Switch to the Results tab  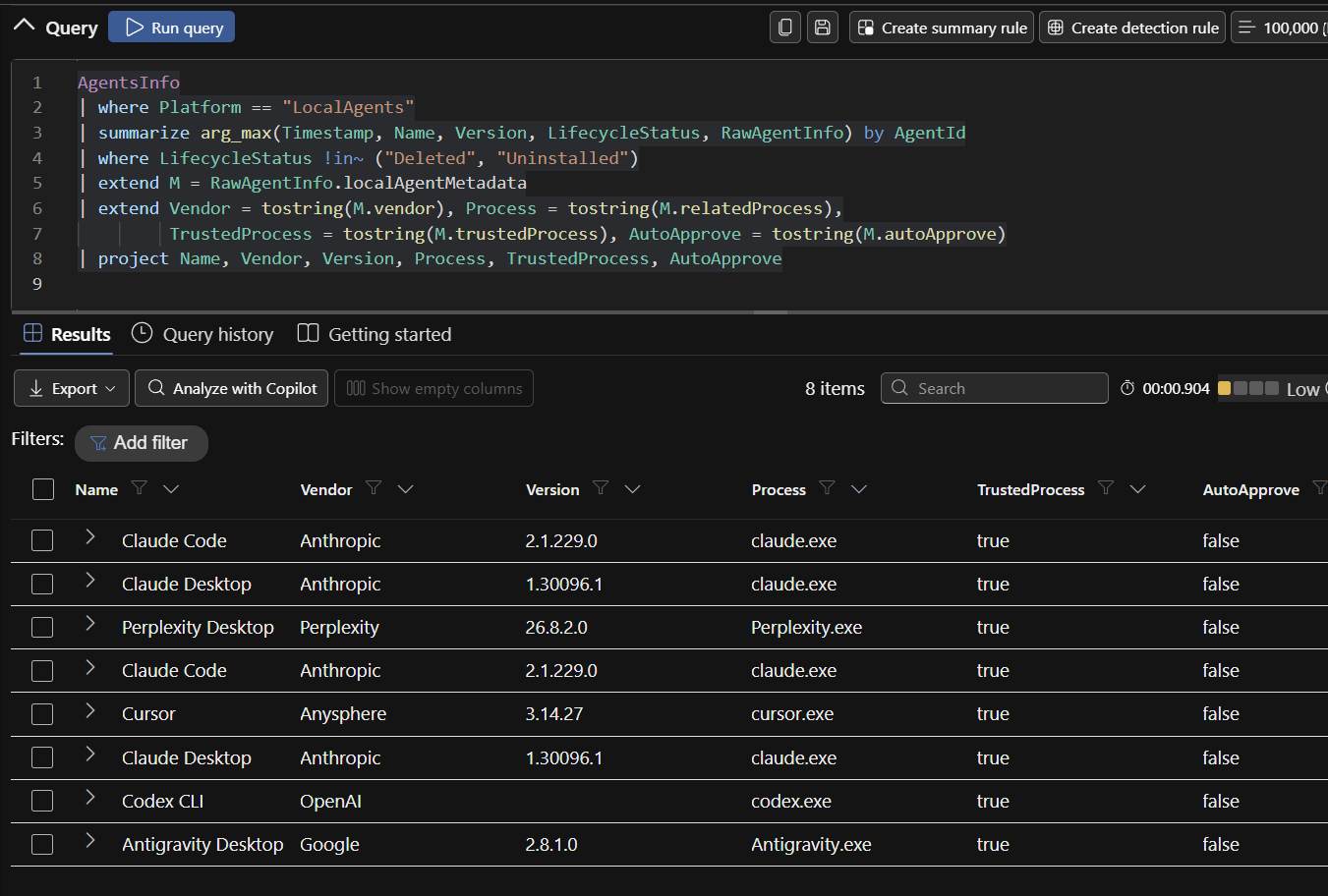click(x=67, y=334)
